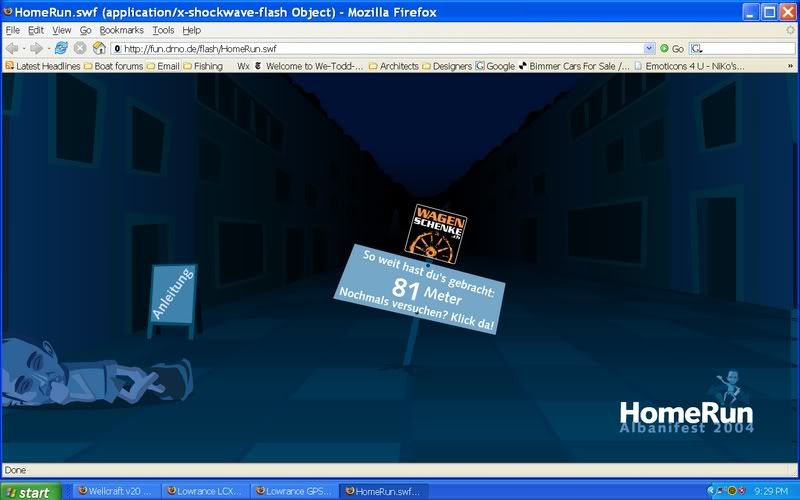The image size is (800, 500).
Task: Reload the page with the Refresh icon
Action: (61, 48)
